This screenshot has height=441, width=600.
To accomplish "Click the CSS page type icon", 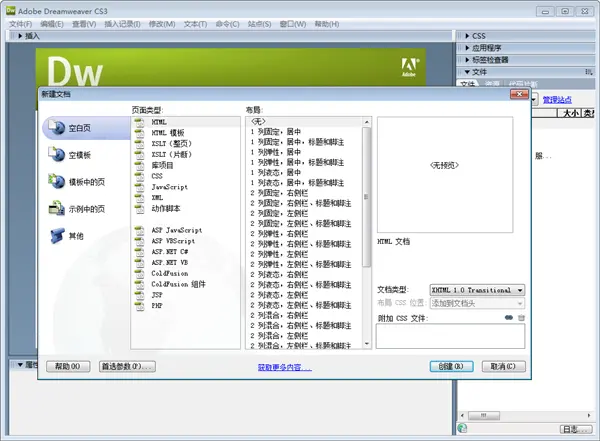I will click(140, 176).
